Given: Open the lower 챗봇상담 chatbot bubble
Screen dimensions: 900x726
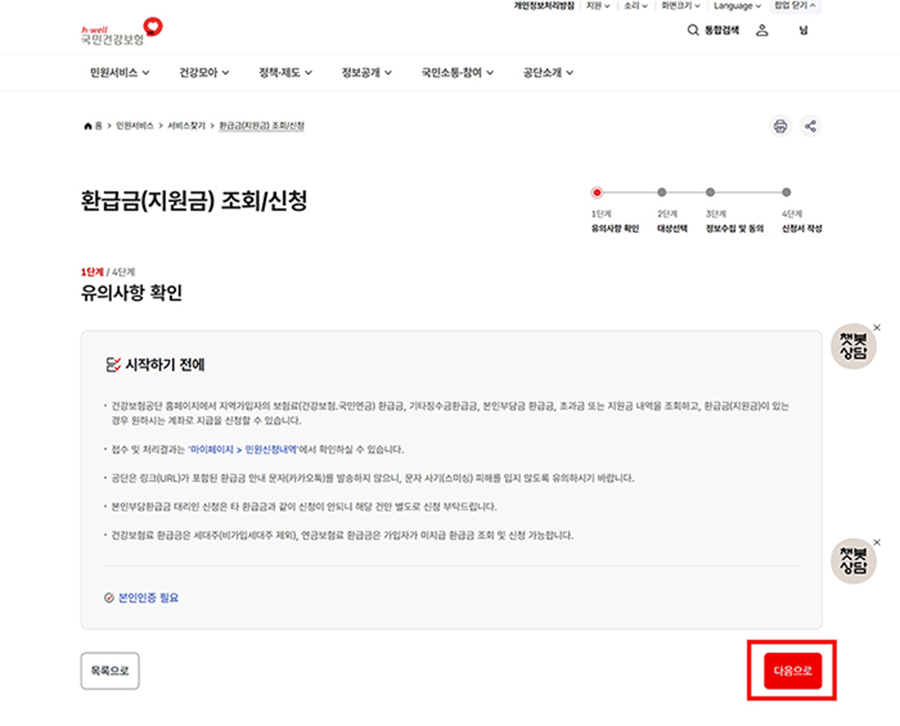Looking at the screenshot, I should click(x=854, y=561).
